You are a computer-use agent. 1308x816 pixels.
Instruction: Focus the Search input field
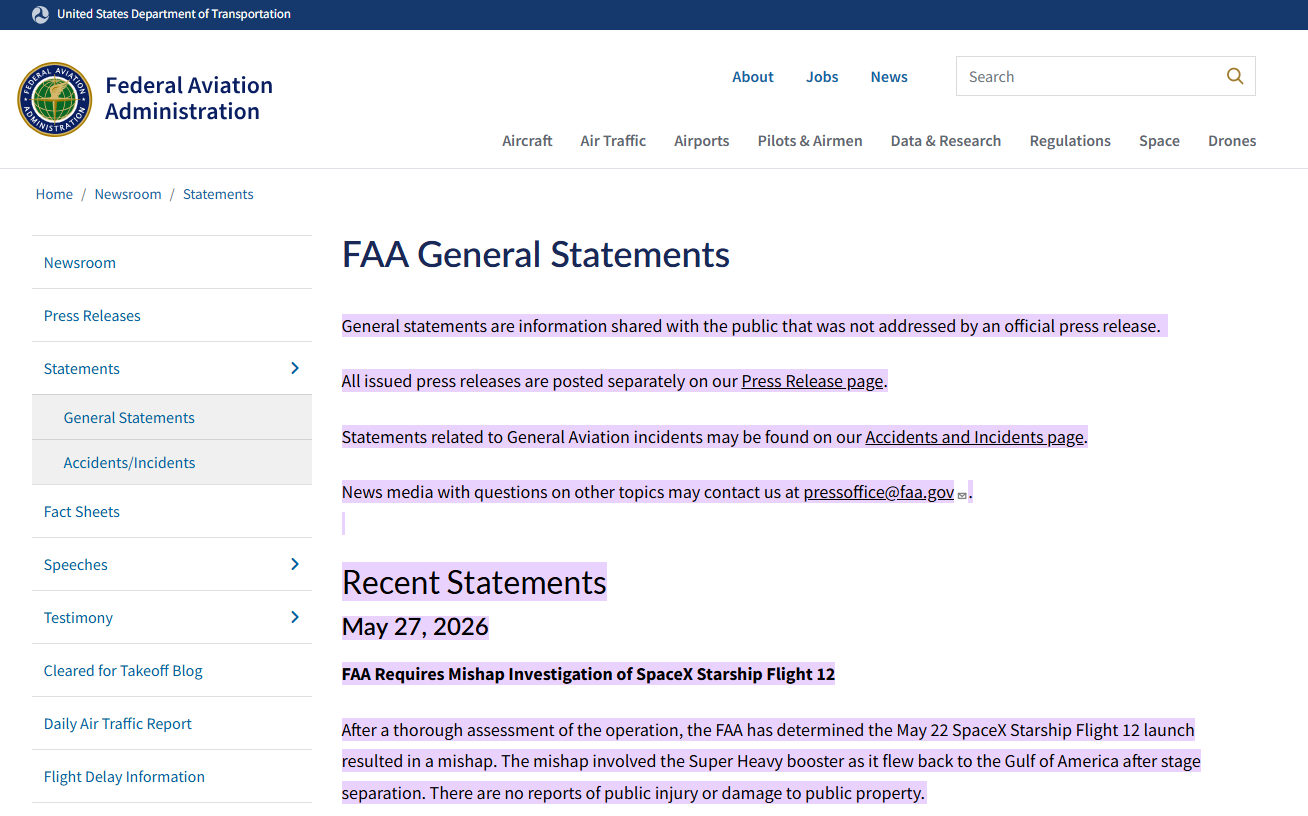(x=1090, y=76)
